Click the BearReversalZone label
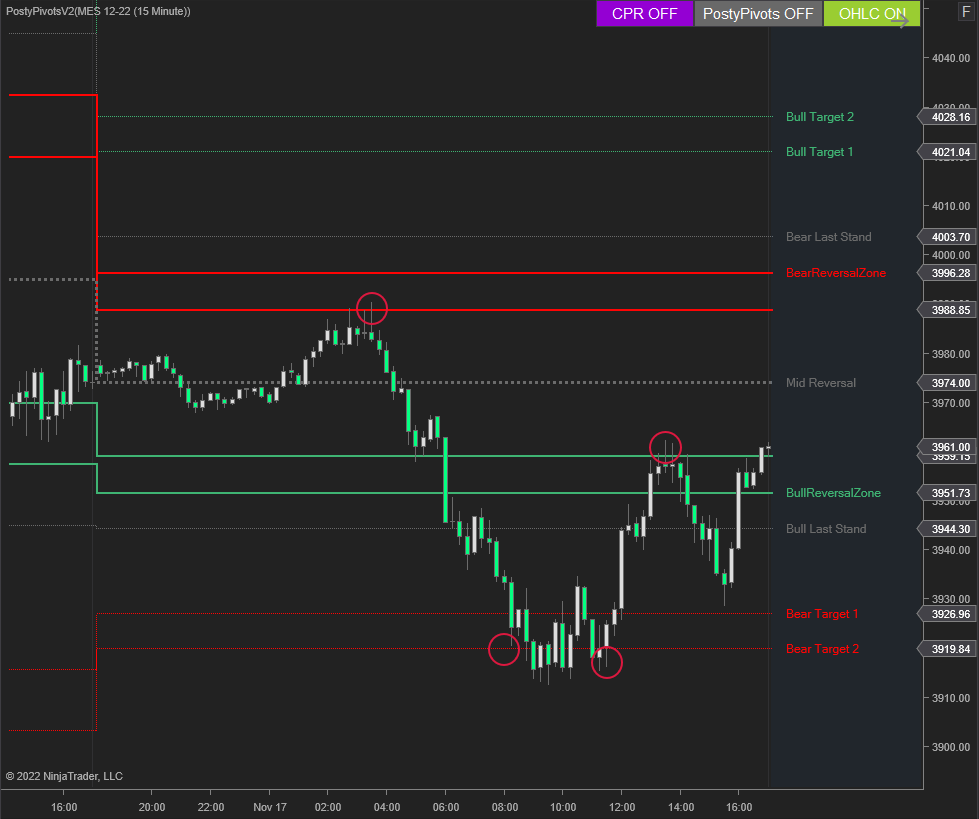 pos(835,273)
